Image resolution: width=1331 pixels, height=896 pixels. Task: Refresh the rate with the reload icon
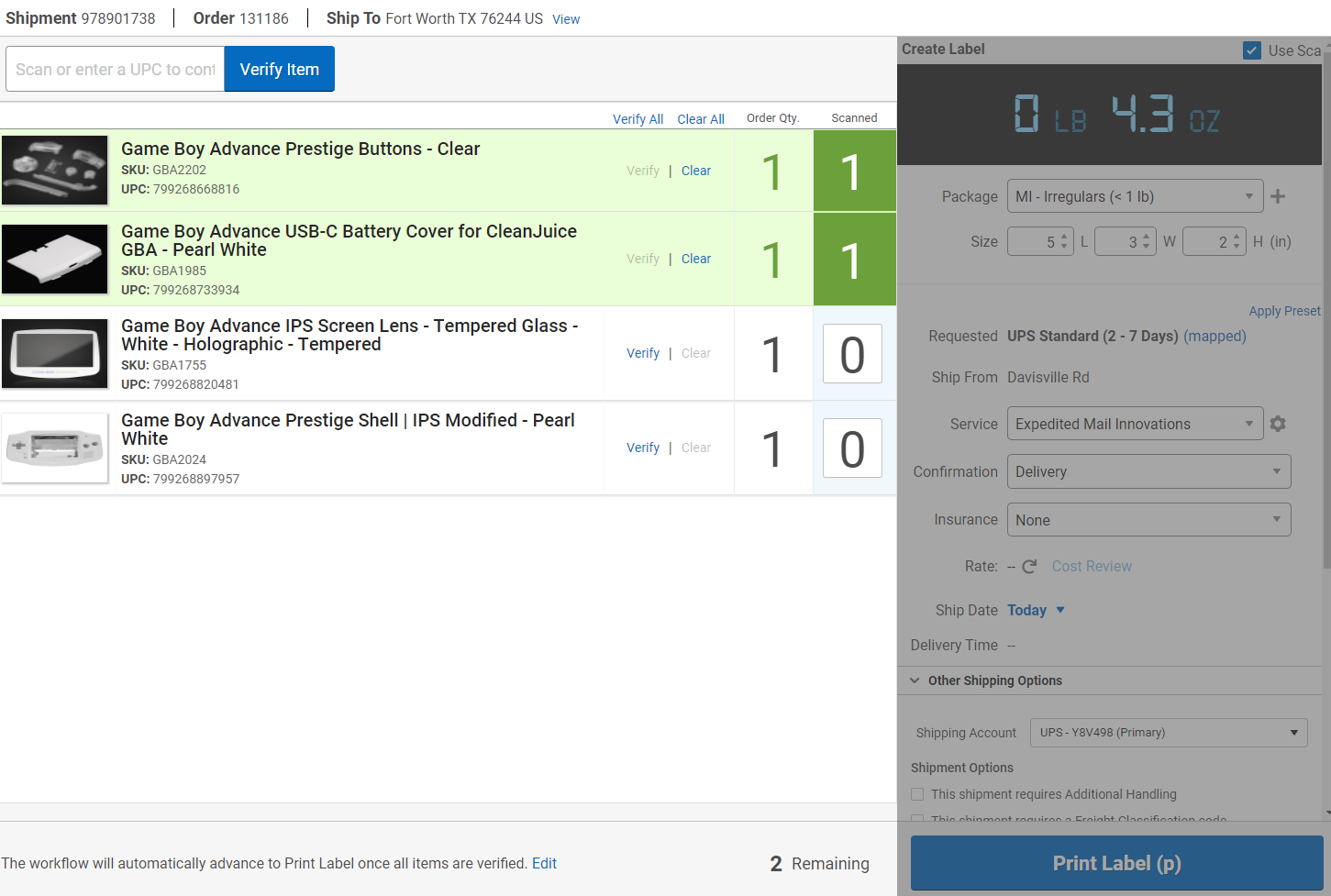point(1029,567)
